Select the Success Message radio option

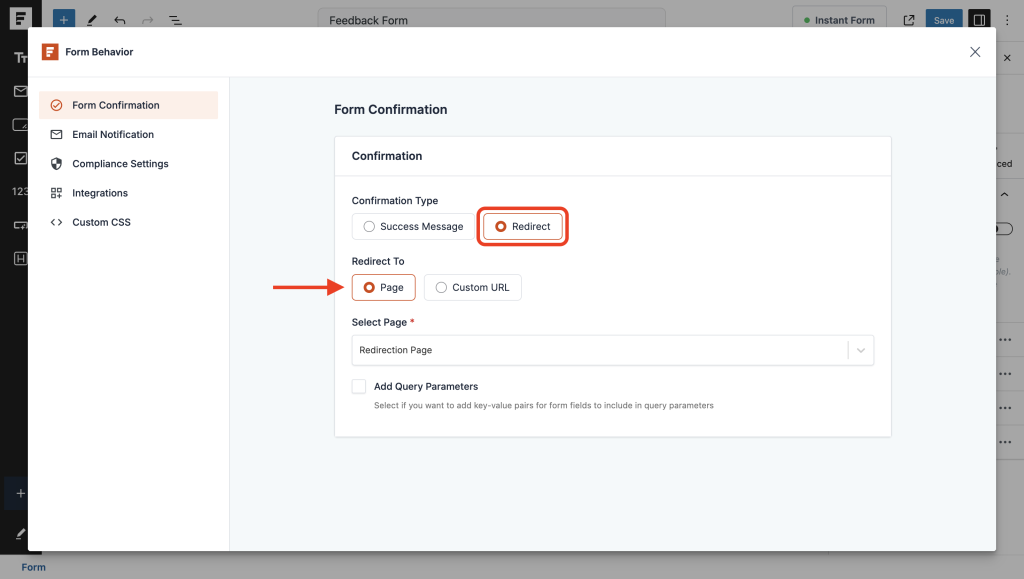pos(368,226)
